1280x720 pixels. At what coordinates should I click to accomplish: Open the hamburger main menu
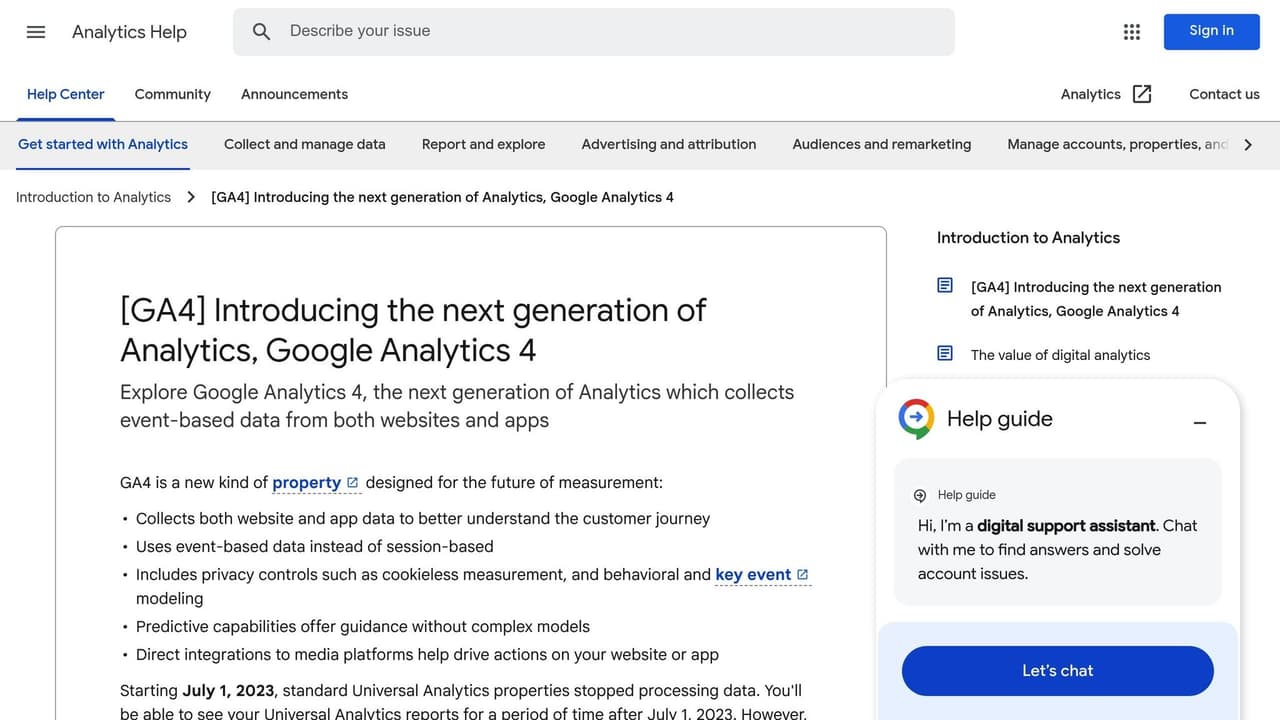point(36,32)
